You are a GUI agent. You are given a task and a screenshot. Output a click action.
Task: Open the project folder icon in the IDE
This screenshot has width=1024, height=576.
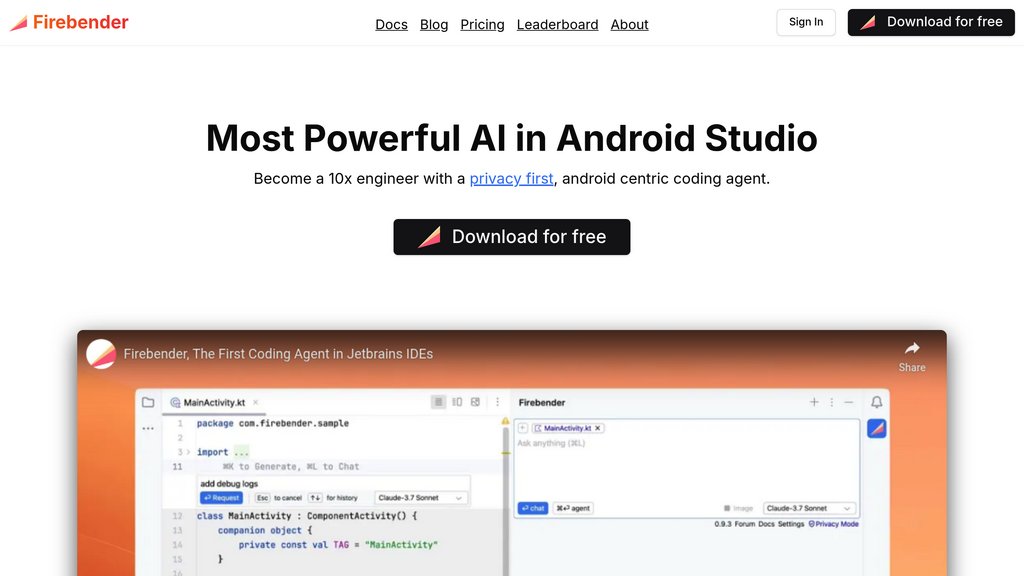pos(148,402)
